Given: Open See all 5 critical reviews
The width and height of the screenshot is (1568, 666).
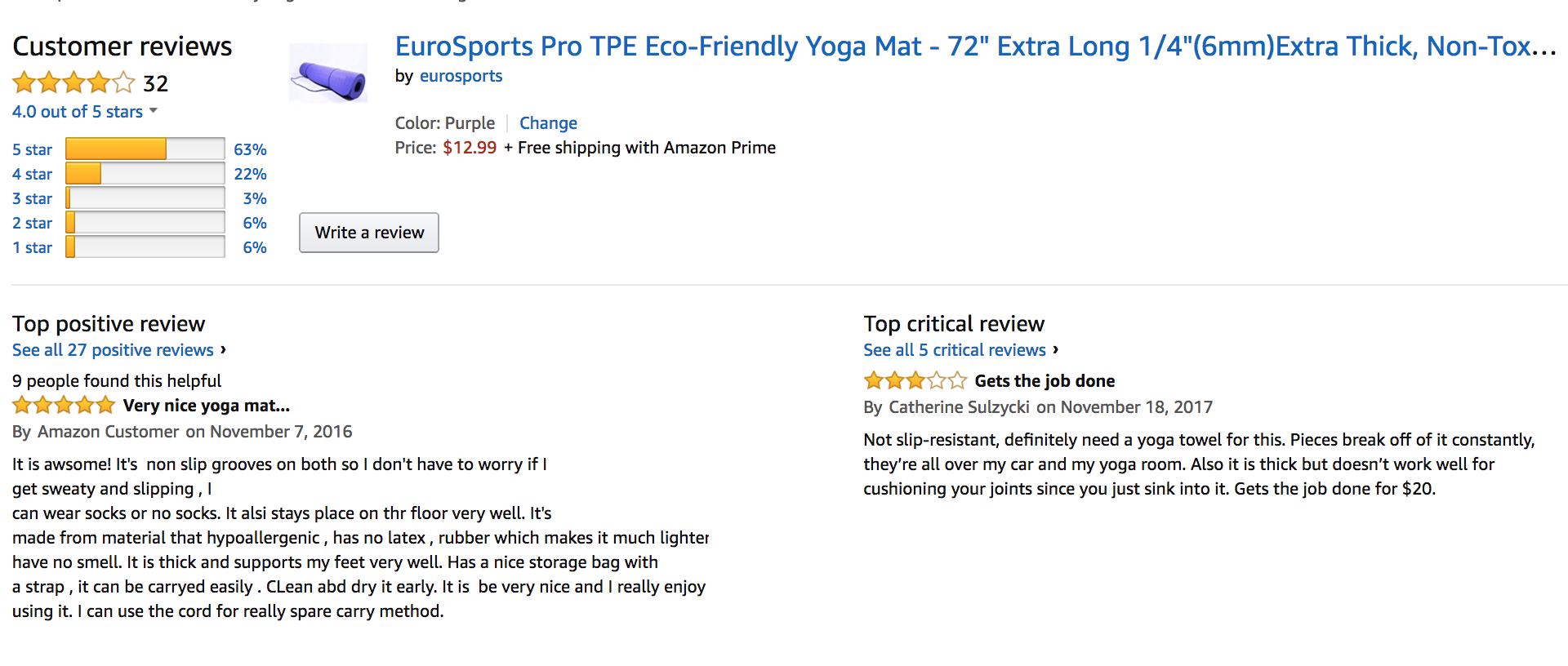Looking at the screenshot, I should (954, 350).
